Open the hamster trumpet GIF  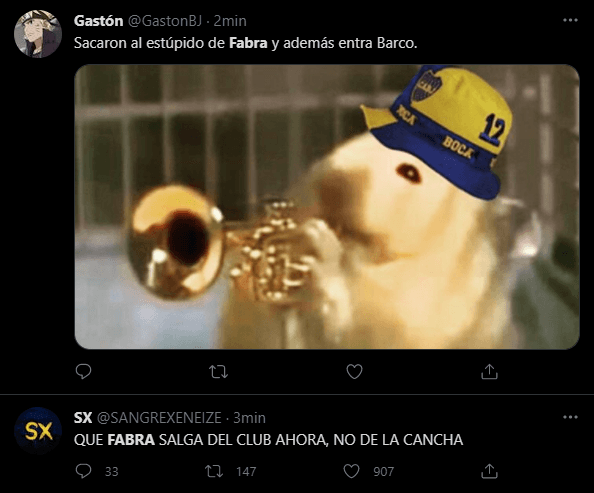coord(327,207)
